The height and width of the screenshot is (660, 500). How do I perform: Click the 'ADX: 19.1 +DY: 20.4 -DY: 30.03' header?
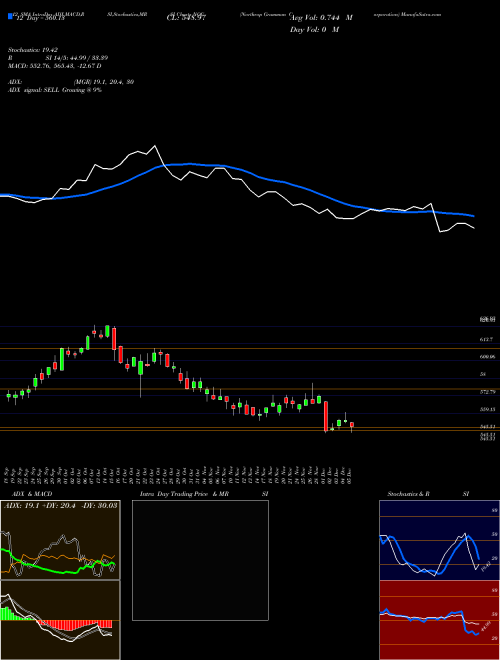point(61,506)
